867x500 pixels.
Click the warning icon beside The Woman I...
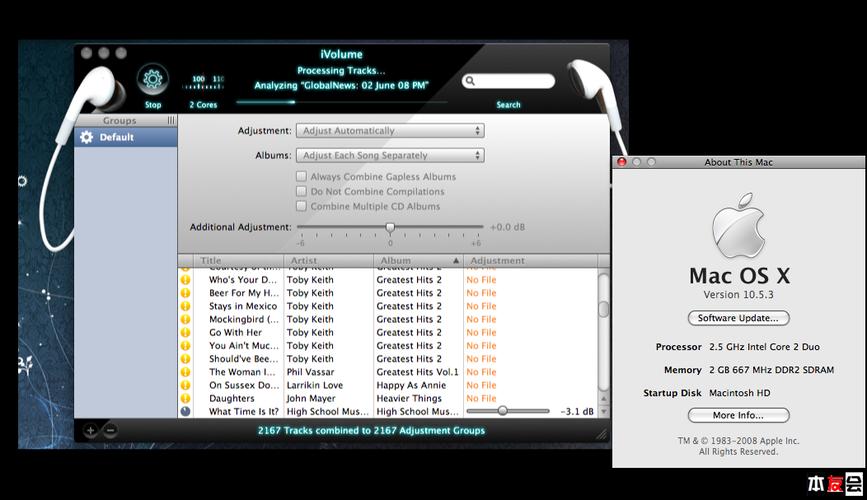pos(185,372)
